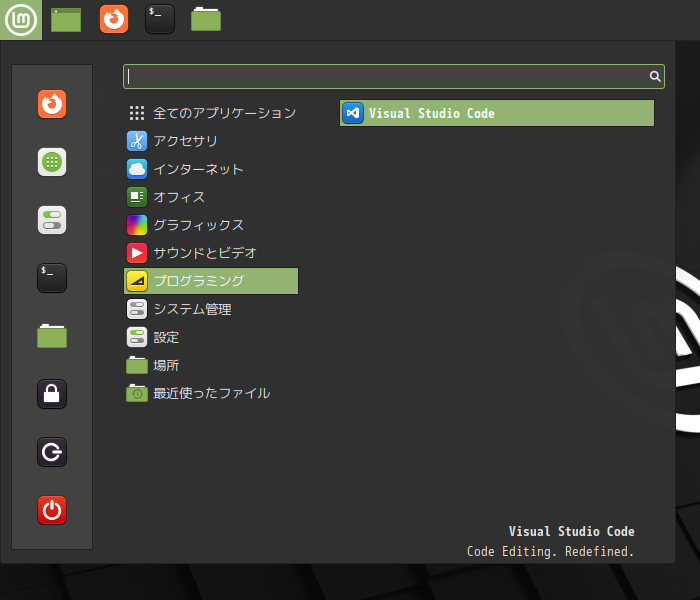Select the 設定 category
Screen dimensions: 700x600
point(211,337)
